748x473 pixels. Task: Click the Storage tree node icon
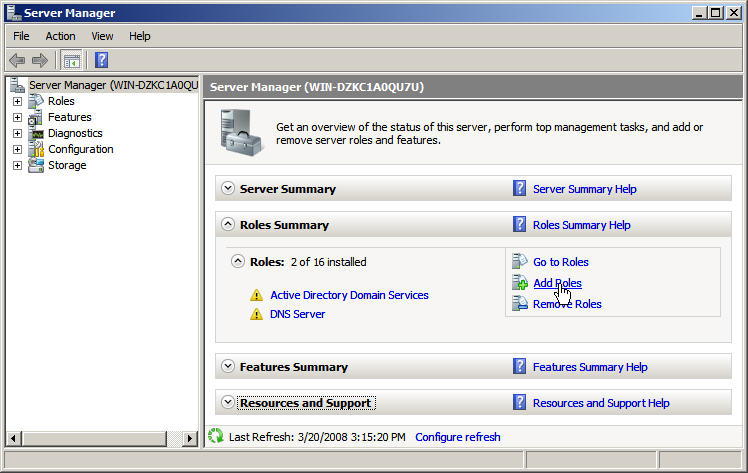click(36, 165)
